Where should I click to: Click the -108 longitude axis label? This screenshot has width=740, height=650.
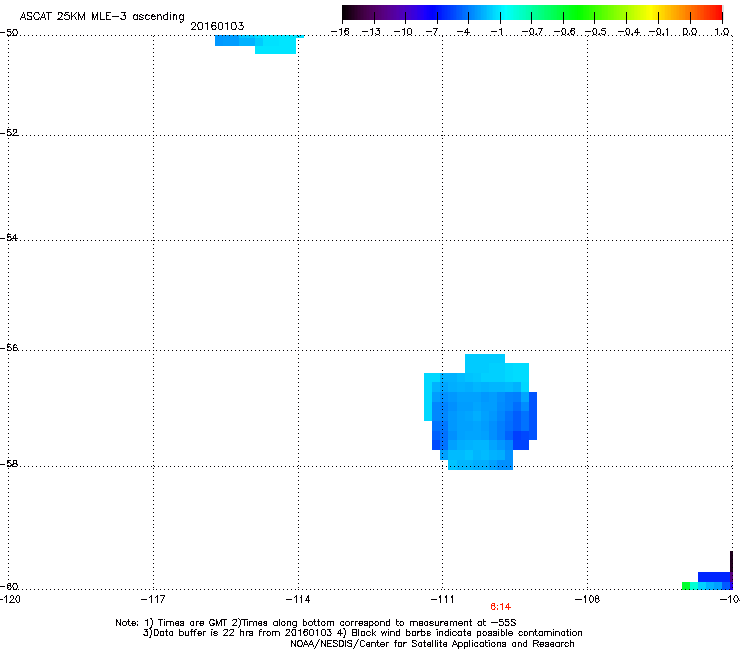pos(588,599)
